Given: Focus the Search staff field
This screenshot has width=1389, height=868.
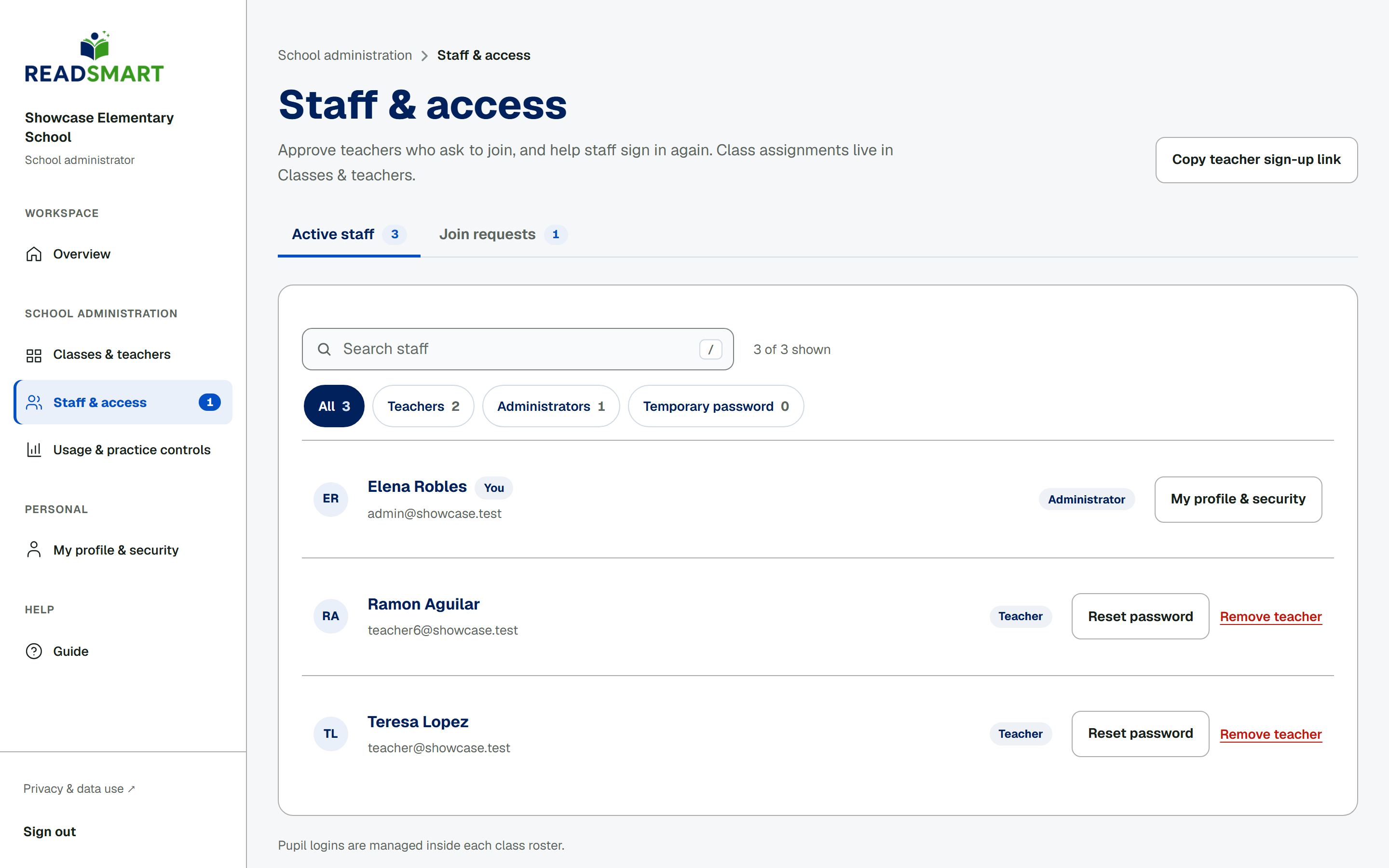Looking at the screenshot, I should click(x=517, y=349).
